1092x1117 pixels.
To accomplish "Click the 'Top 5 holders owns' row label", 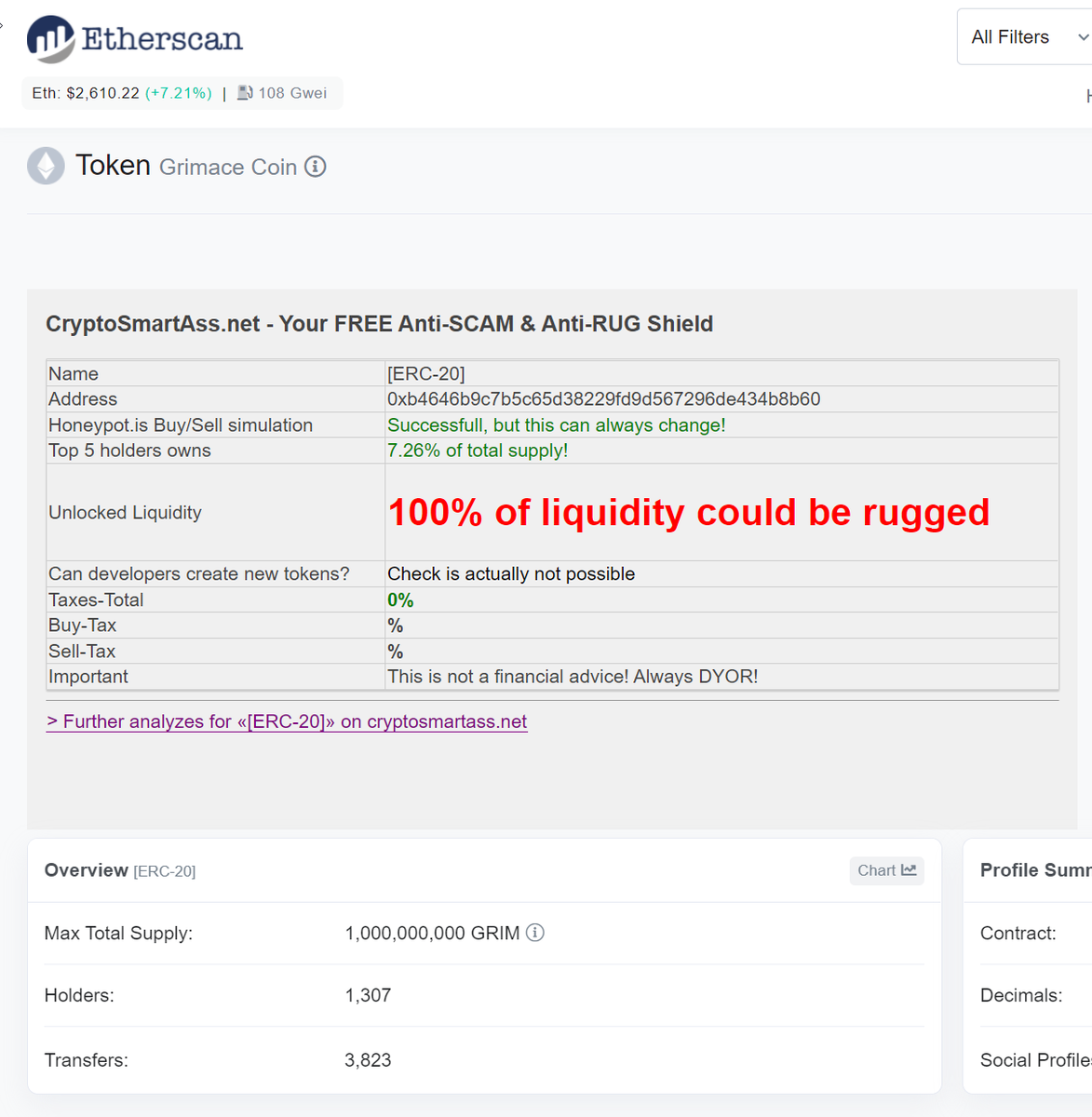I will (x=129, y=451).
